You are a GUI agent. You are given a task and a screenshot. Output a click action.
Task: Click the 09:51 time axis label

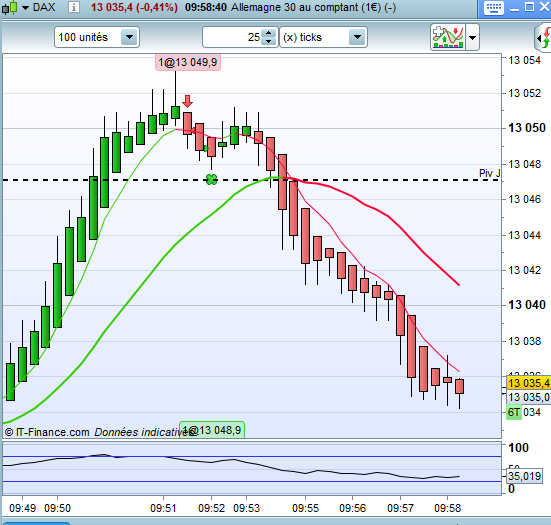tap(163, 508)
